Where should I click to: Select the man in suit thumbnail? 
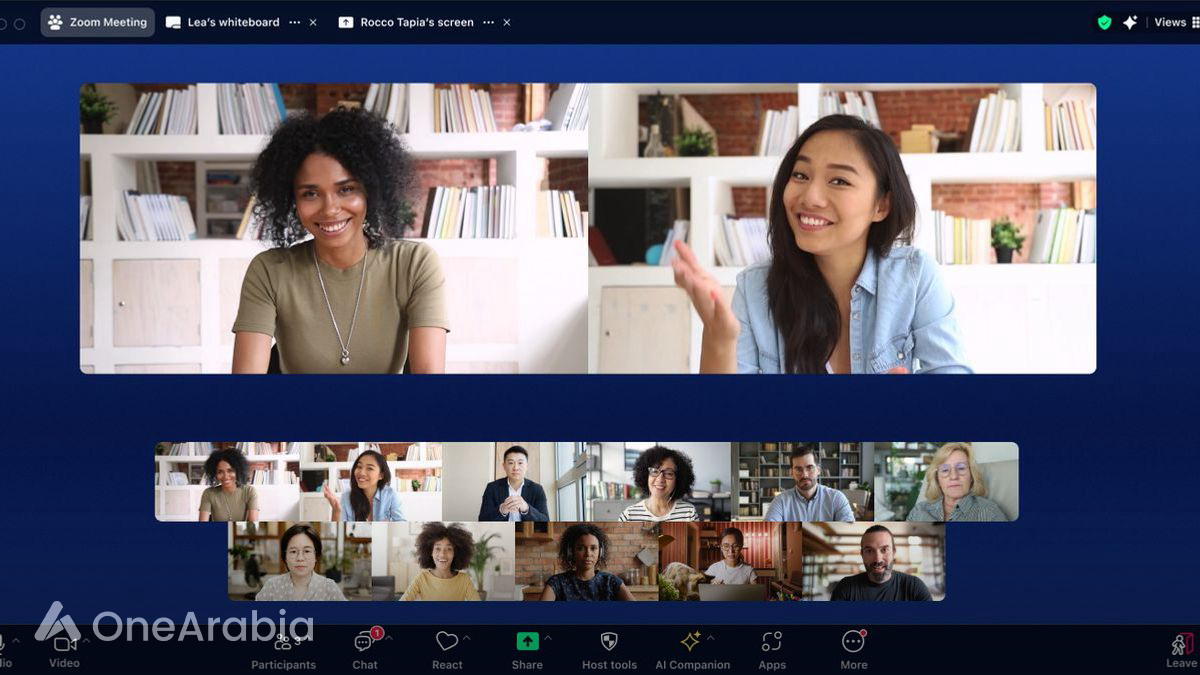pos(513,482)
